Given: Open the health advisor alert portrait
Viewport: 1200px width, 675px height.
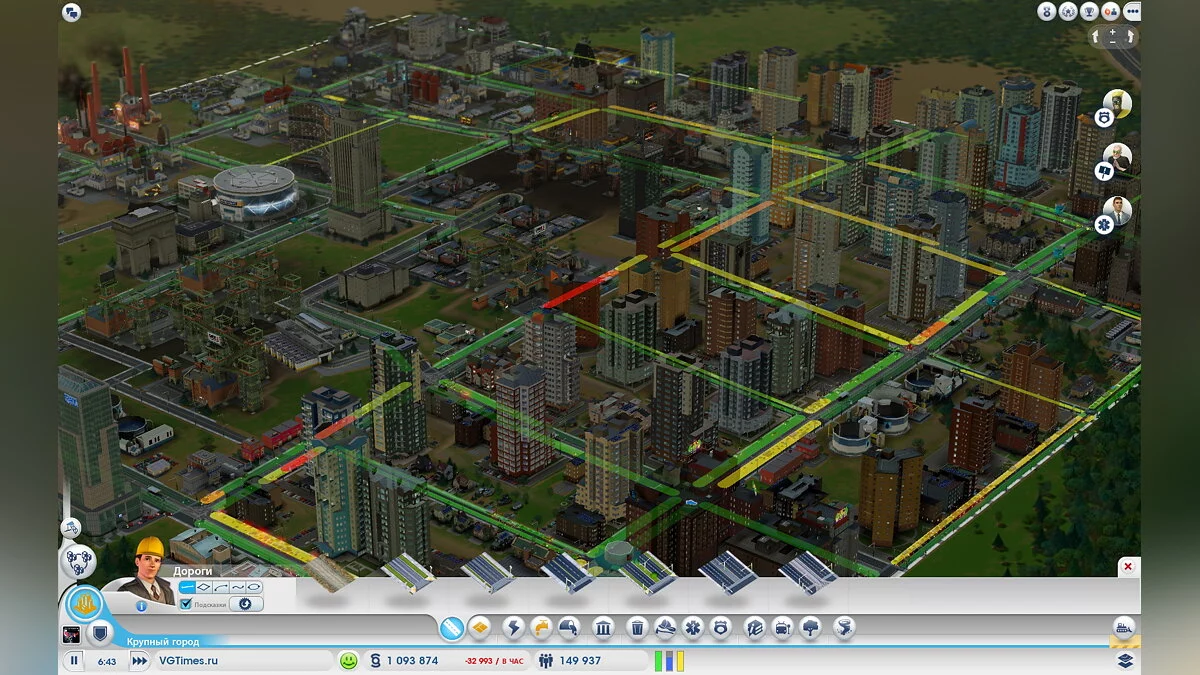Looking at the screenshot, I should [x=1116, y=212].
